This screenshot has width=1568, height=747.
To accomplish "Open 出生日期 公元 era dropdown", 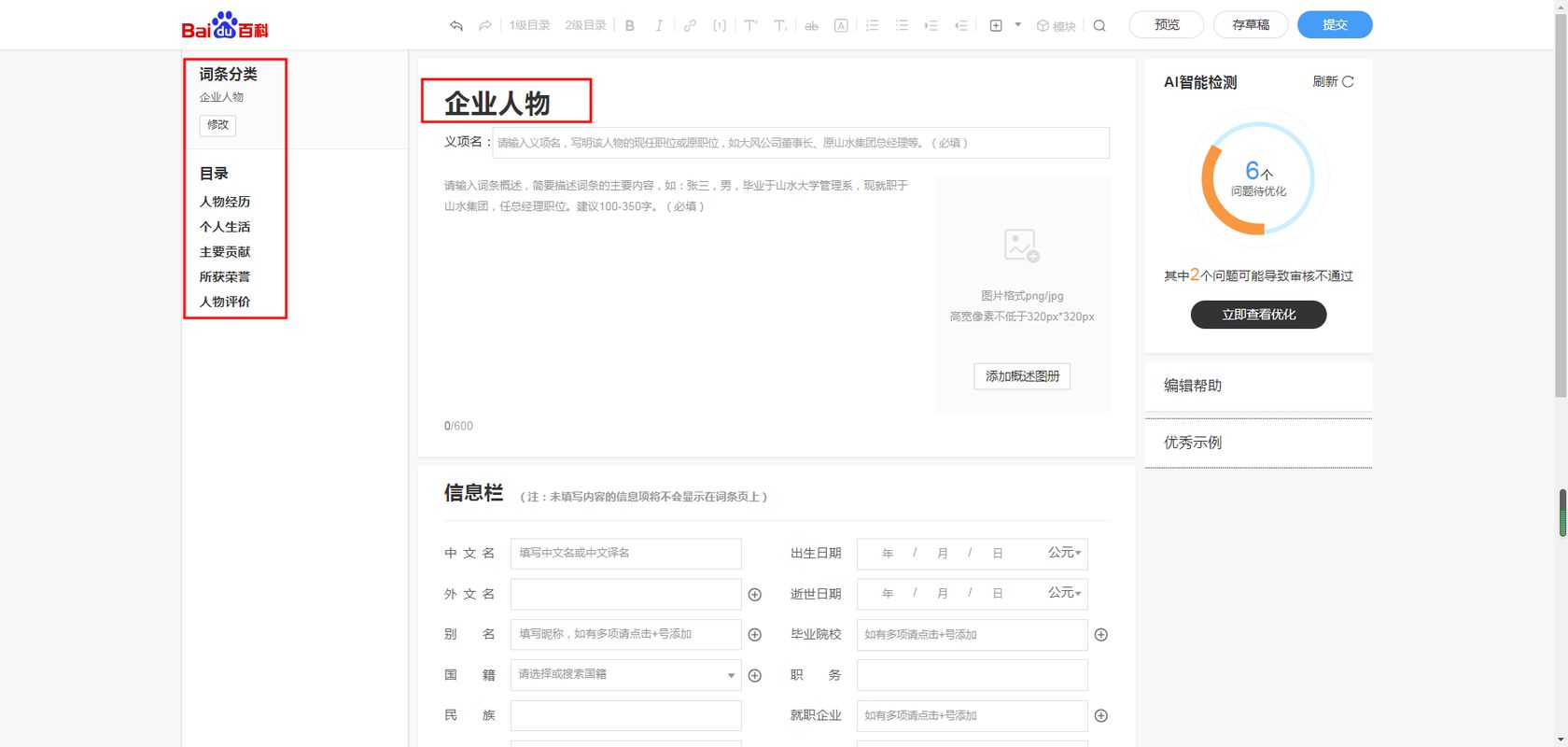I will [x=1064, y=553].
